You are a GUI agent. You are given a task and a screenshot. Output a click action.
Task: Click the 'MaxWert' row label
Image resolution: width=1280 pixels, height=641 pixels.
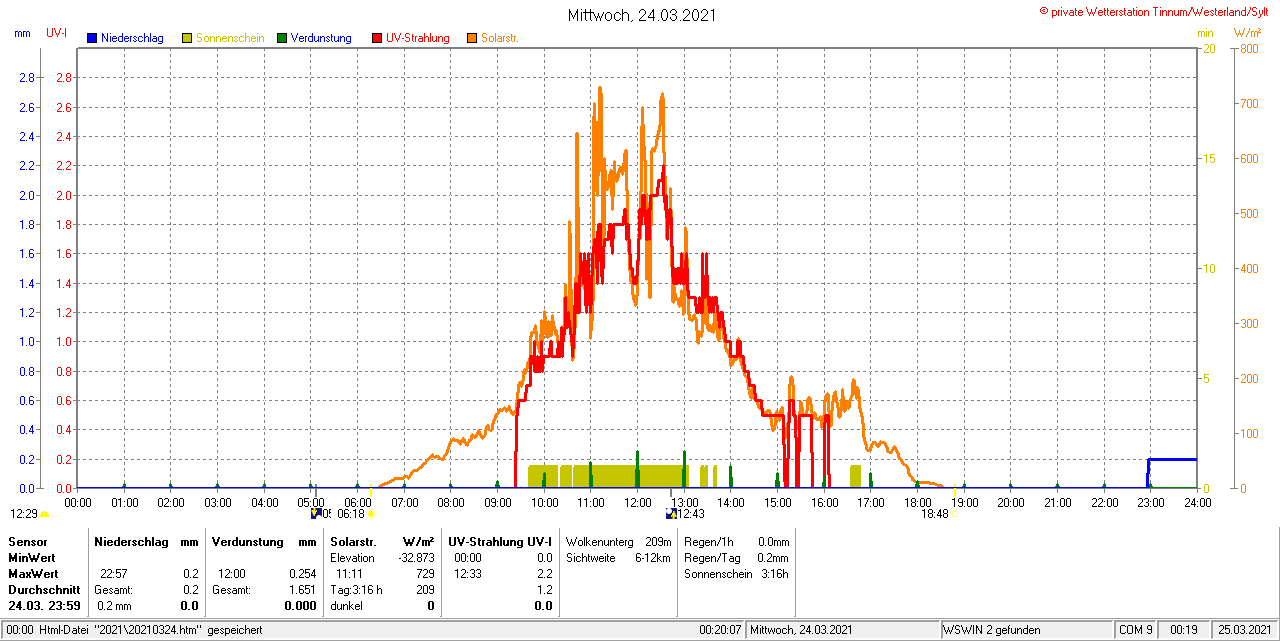(x=32, y=574)
